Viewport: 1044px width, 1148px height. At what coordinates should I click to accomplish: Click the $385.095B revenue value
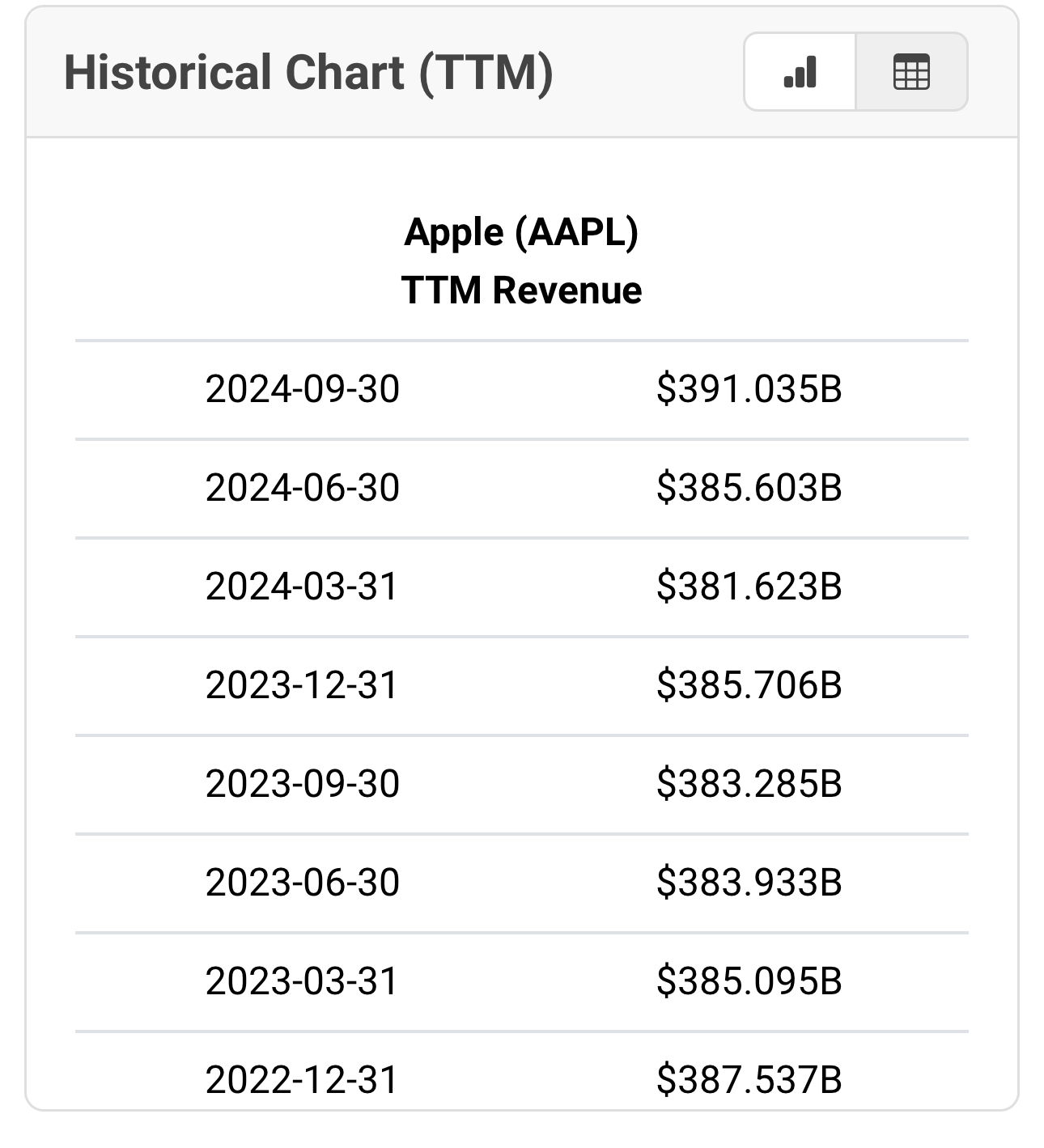click(x=749, y=981)
